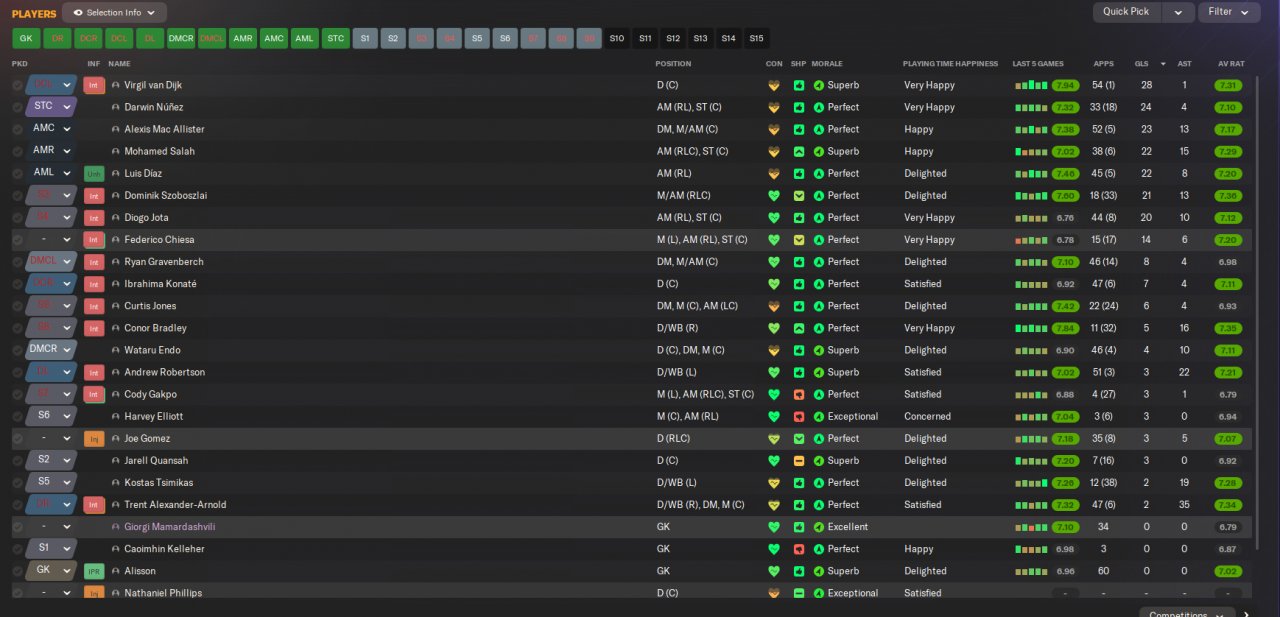Select the S15 substitute slot in the selection bar
1280x617 pixels.
coord(756,39)
